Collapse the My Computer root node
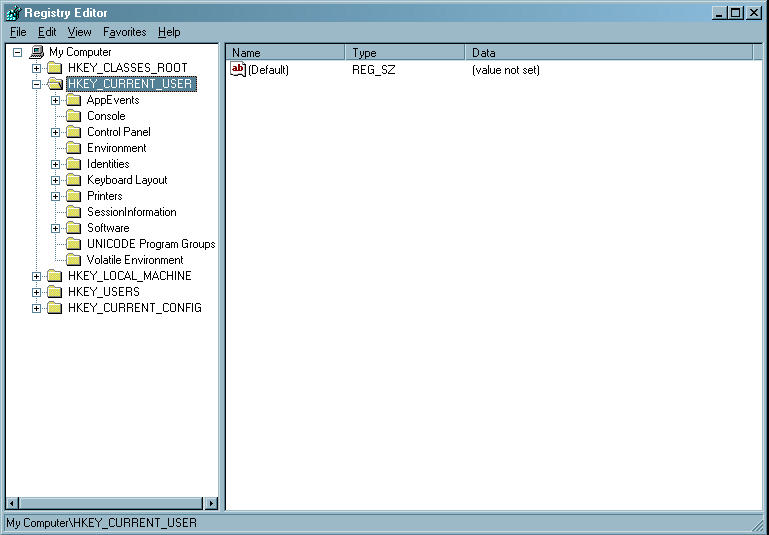 (18, 52)
